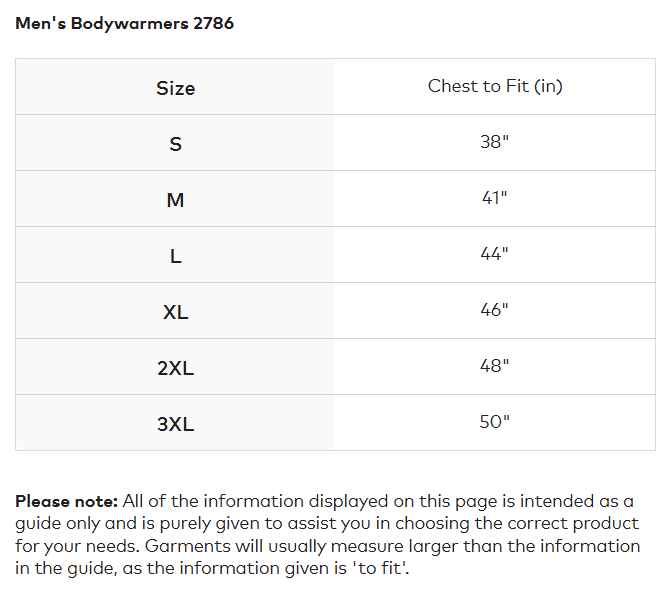This screenshot has height=608, width=671.
Task: Choose the L size cell
Action: coord(175,256)
